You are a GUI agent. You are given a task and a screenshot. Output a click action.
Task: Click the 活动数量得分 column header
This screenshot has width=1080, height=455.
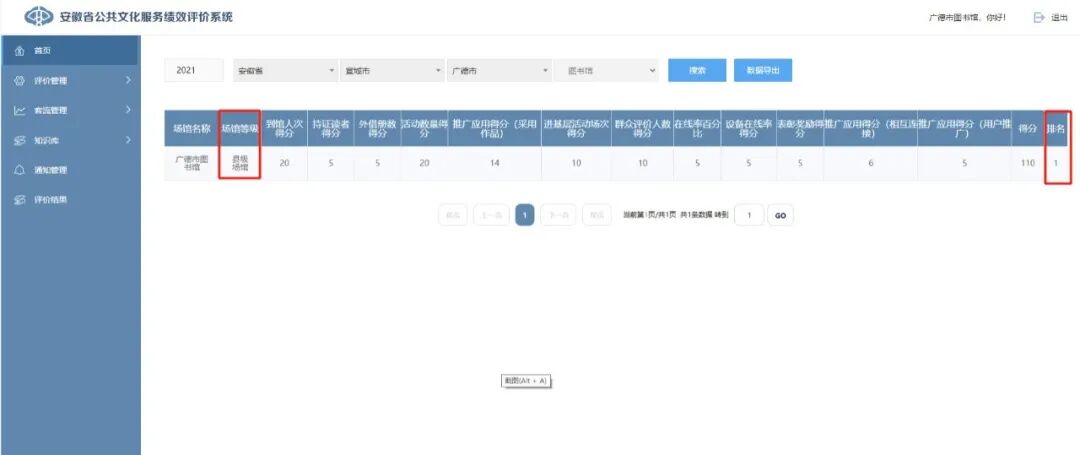point(424,129)
